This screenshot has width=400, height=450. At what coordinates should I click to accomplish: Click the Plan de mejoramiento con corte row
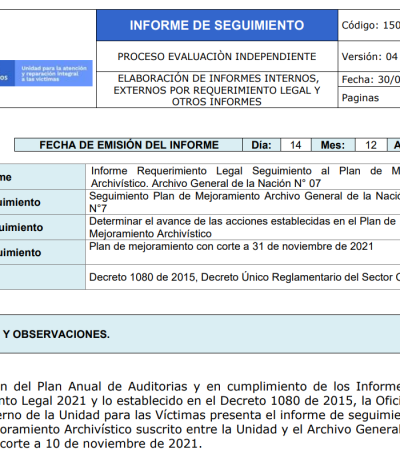(x=243, y=252)
